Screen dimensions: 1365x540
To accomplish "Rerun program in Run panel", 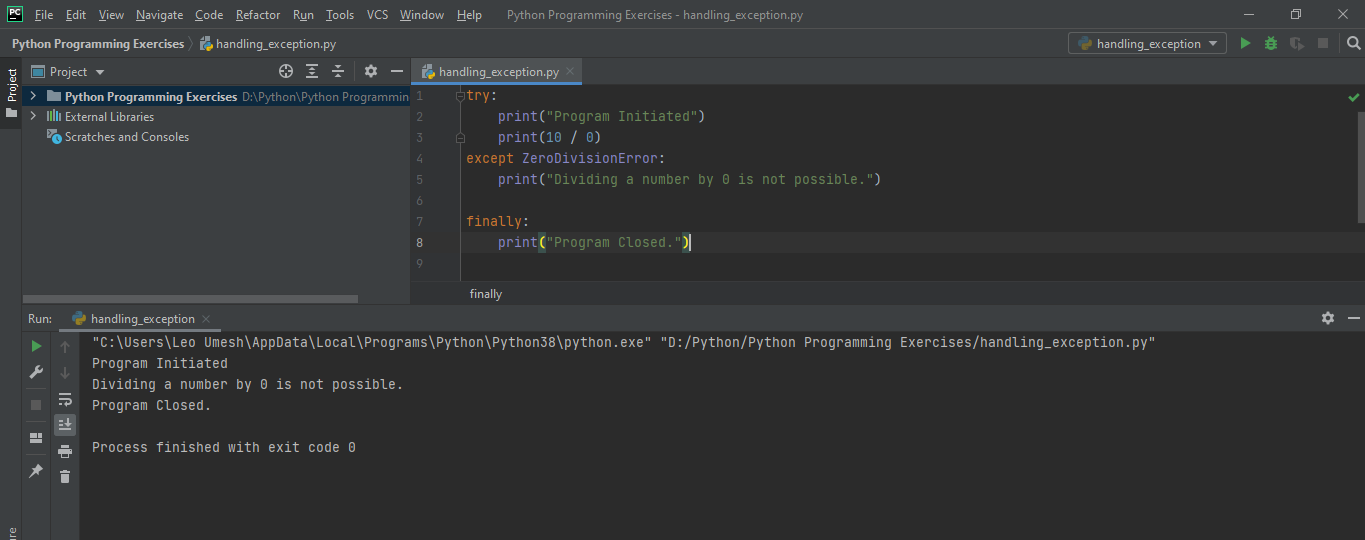I will [36, 346].
